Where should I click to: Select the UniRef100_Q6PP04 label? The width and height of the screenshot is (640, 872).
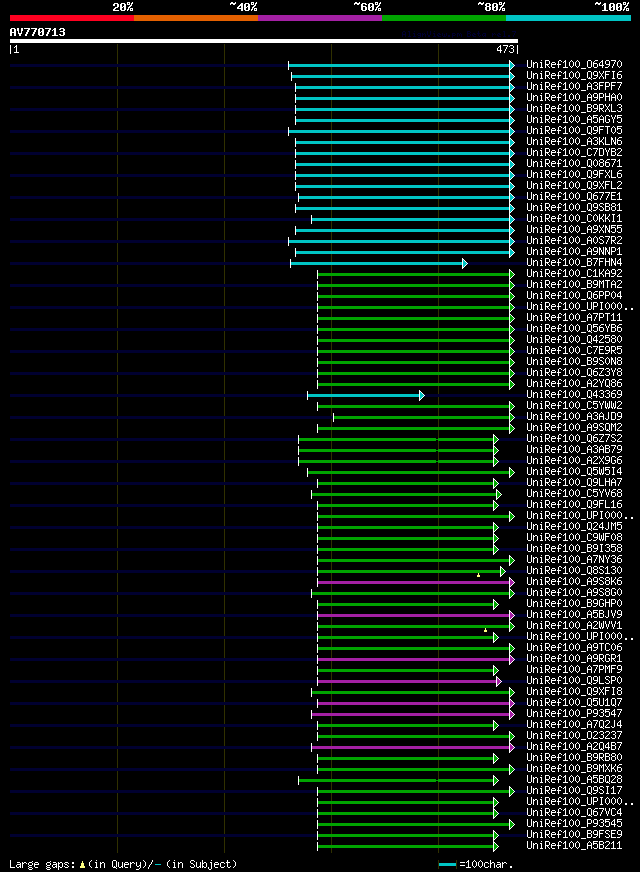[x=574, y=296]
